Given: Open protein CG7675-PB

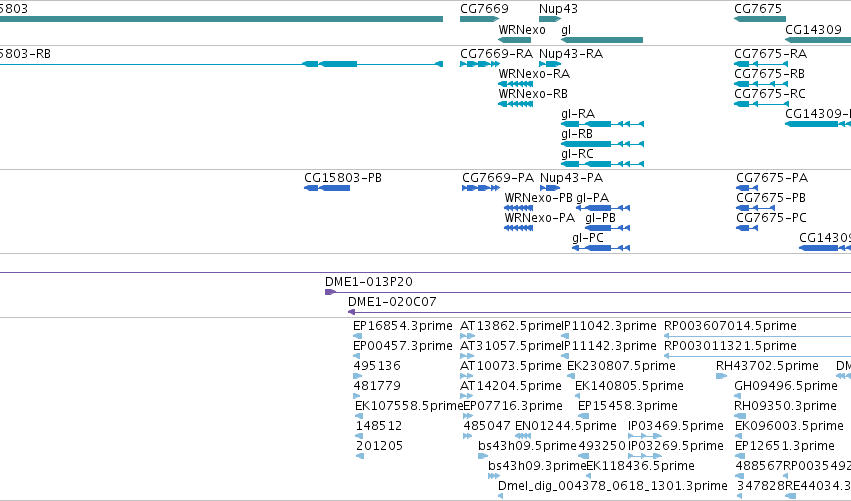Looking at the screenshot, I should click(771, 198).
